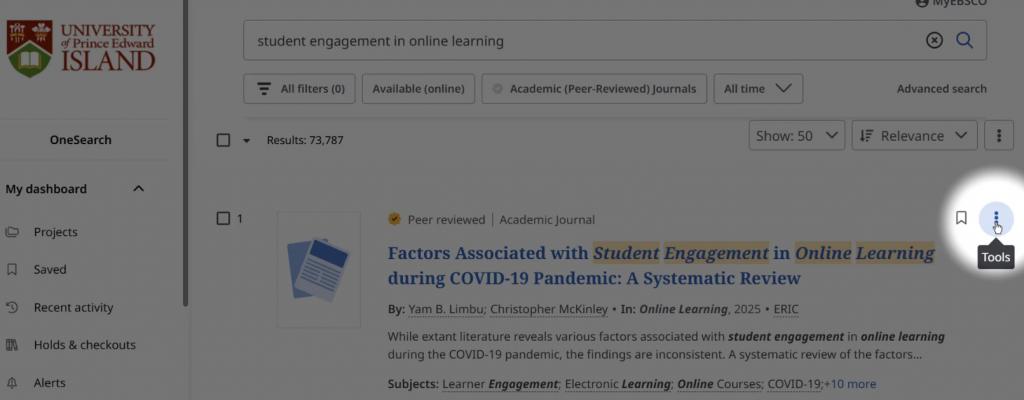
Task: Toggle Academic (Peer-Reviewed) Journals filter
Action: [594, 89]
